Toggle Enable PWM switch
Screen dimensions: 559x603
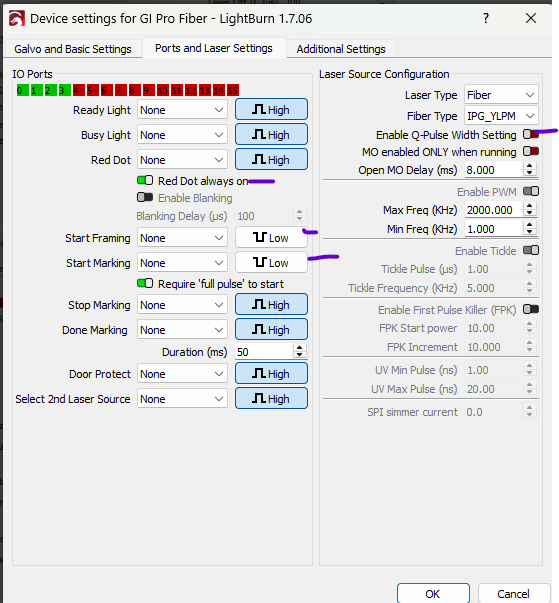click(x=531, y=191)
